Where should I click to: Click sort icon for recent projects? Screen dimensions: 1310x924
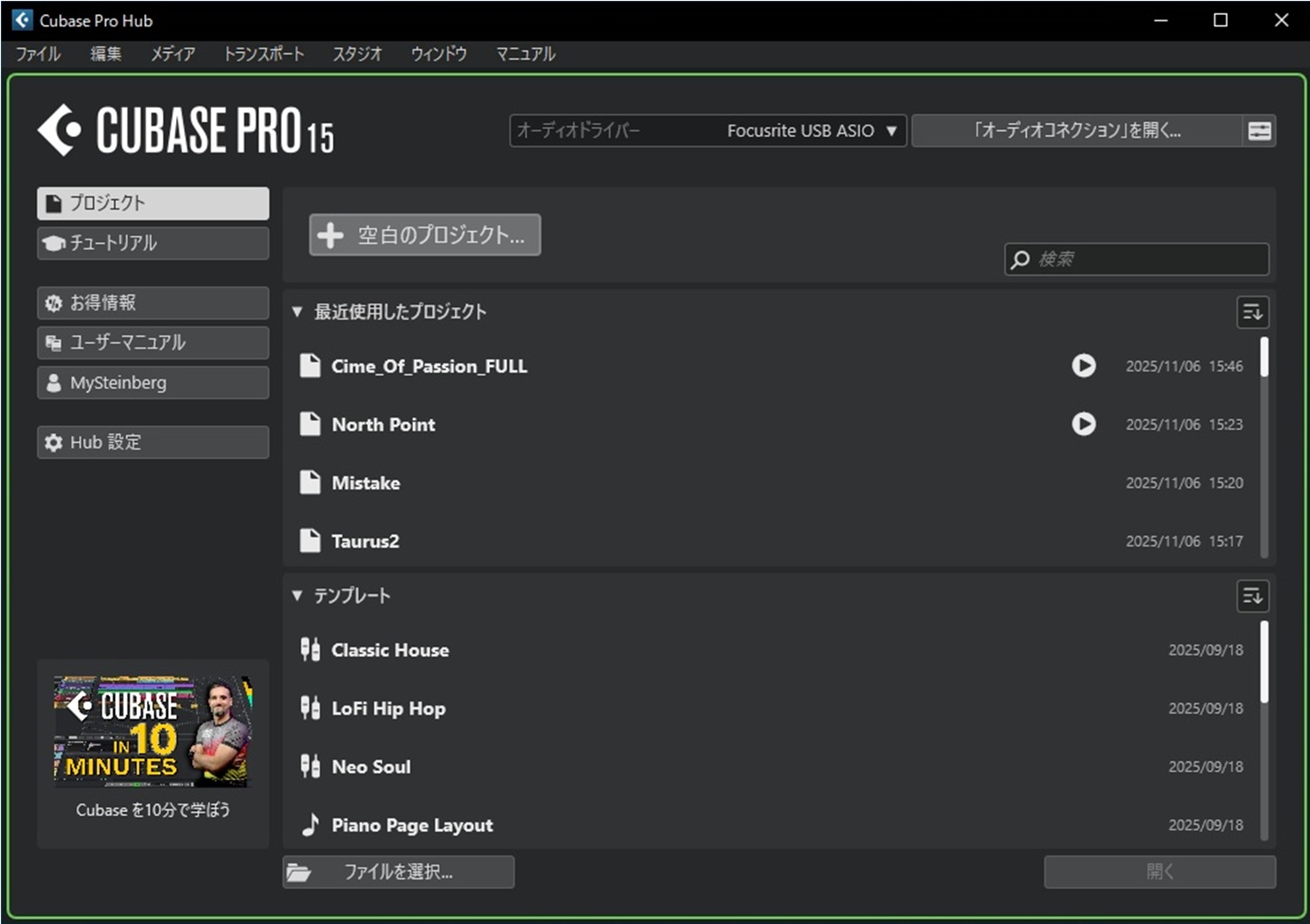[1253, 312]
